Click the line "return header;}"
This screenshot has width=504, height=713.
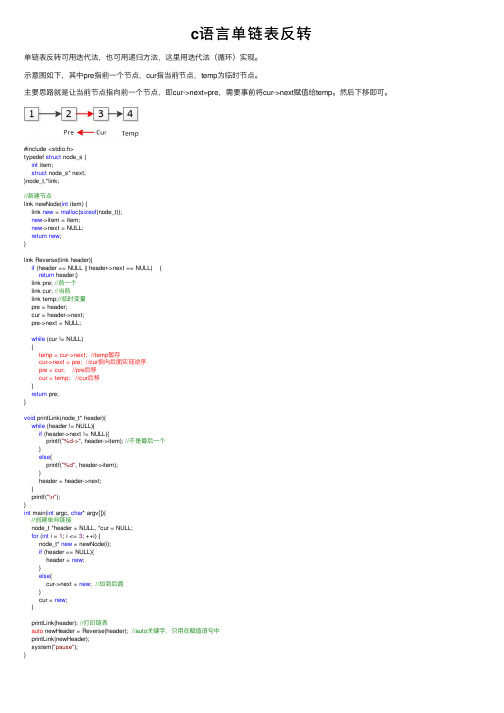(58, 275)
